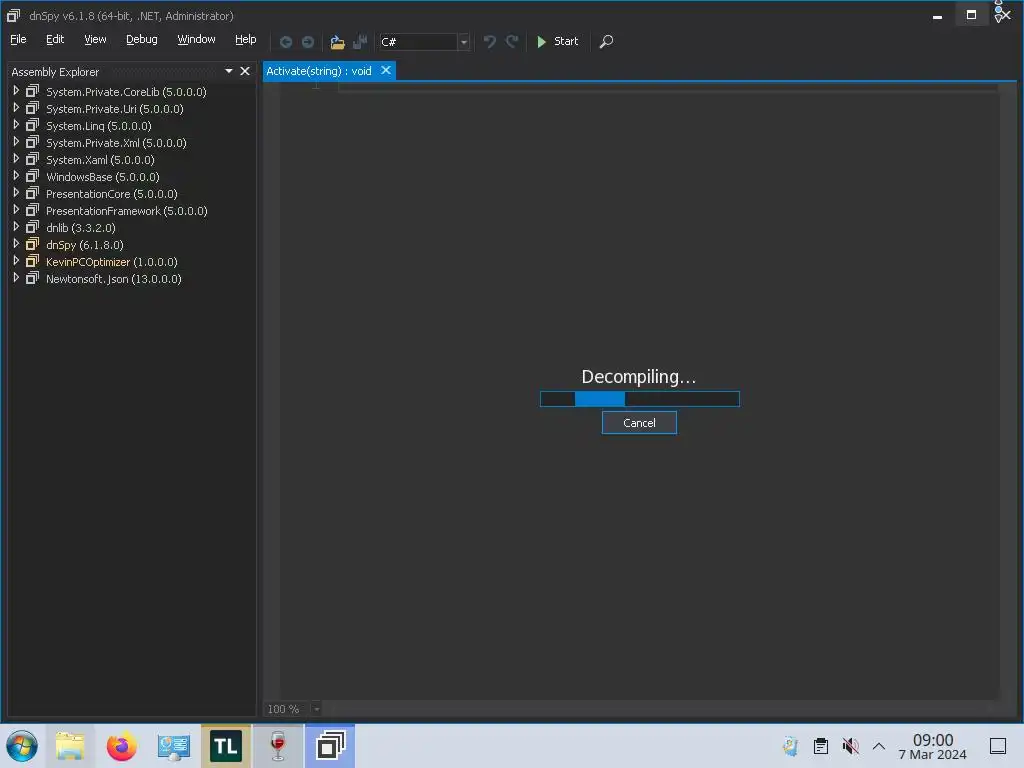Viewport: 1024px width, 768px height.
Task: Expand PresentationCore assembly node
Action: point(16,193)
